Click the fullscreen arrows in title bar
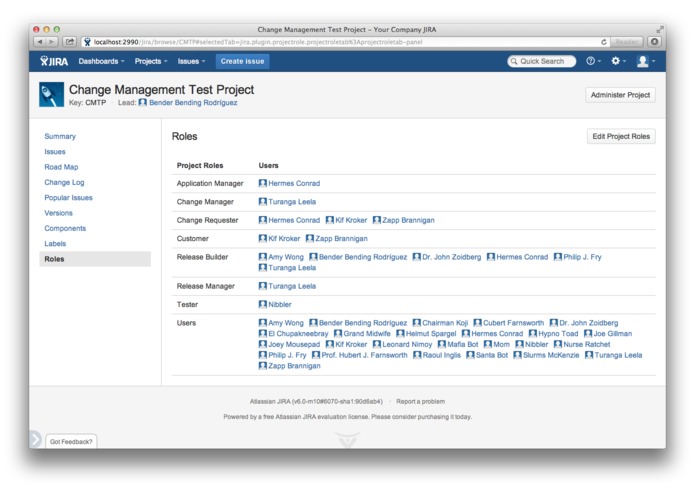Screen dimensions: 695x494 point(660,29)
